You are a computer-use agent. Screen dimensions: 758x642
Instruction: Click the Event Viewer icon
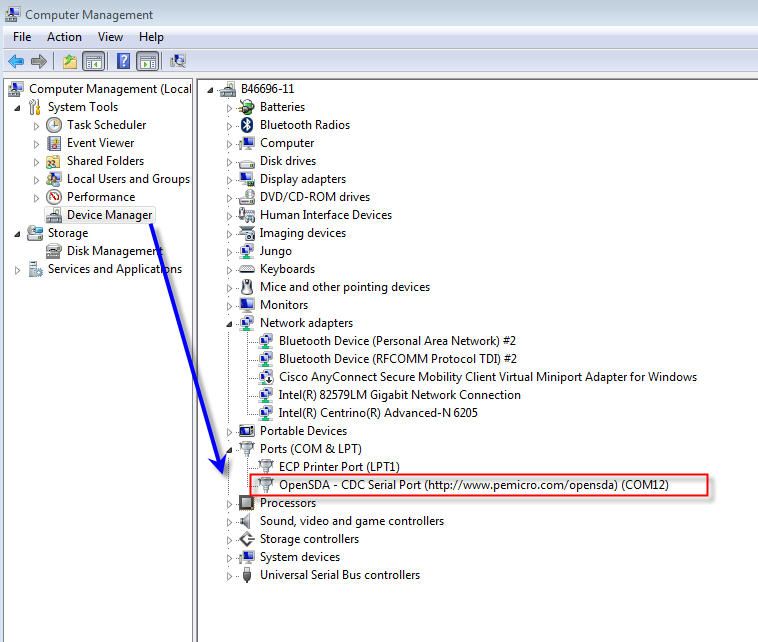(54, 143)
